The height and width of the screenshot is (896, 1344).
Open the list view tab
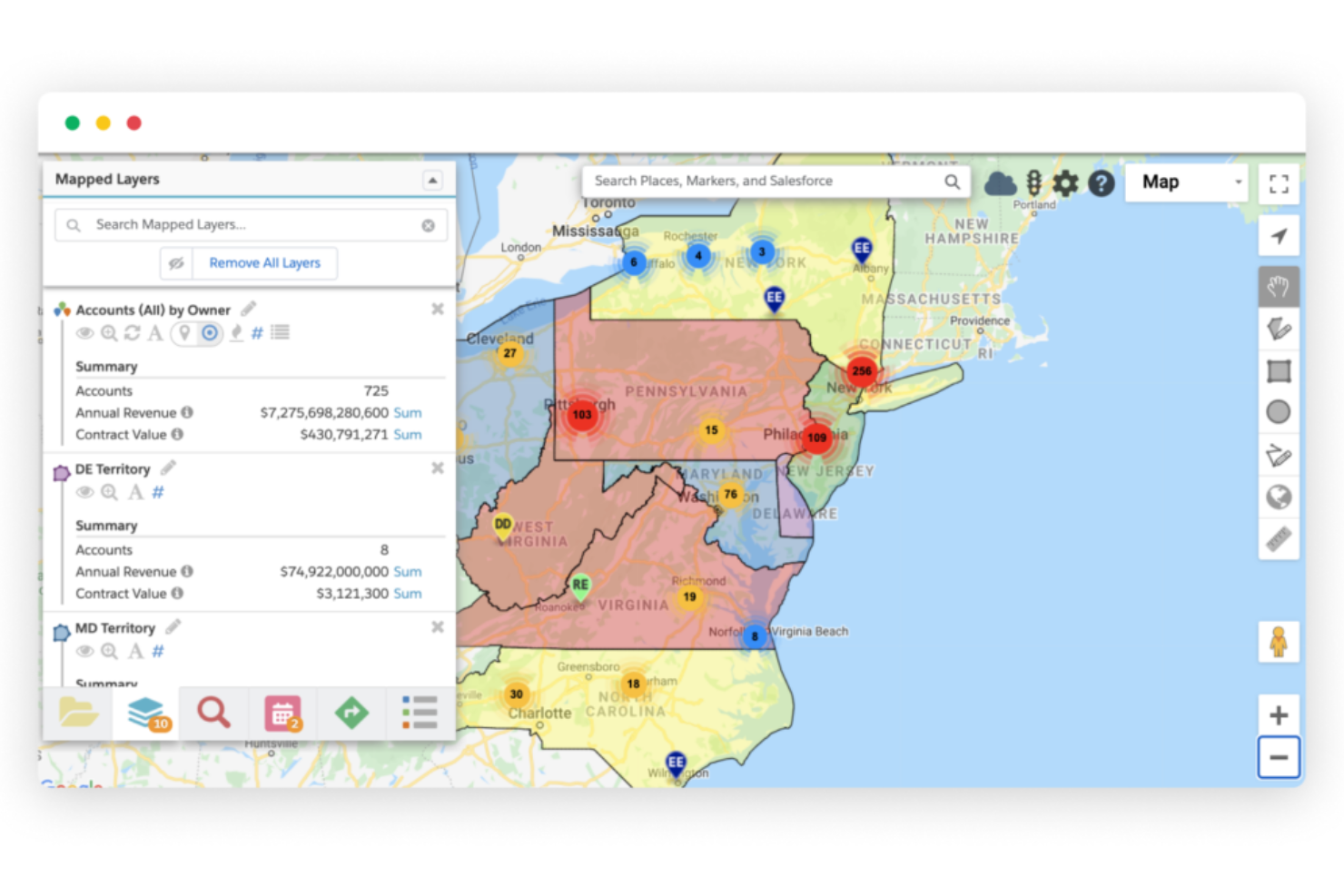[420, 713]
